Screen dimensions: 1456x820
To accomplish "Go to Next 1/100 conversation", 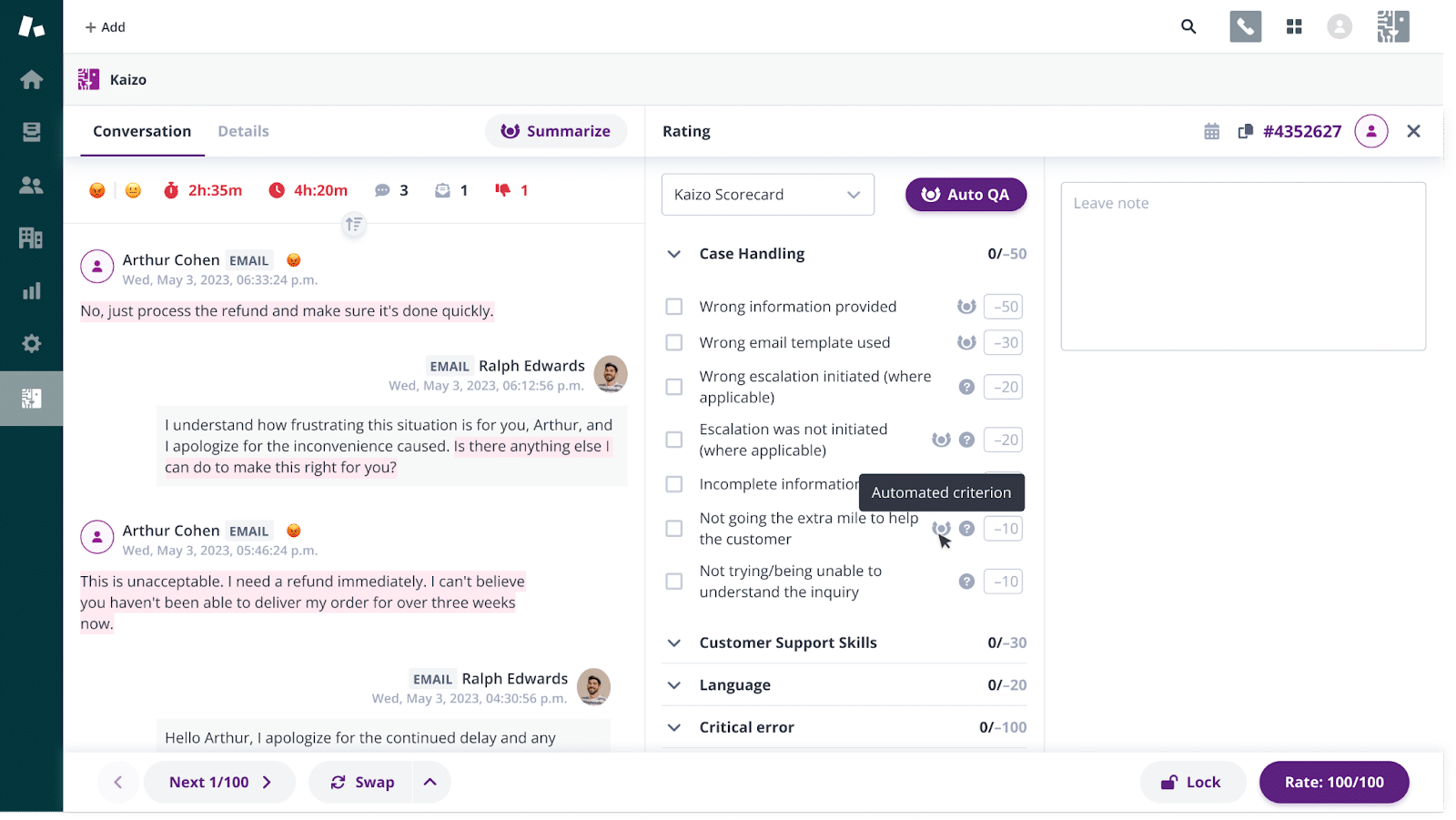I will (x=219, y=782).
